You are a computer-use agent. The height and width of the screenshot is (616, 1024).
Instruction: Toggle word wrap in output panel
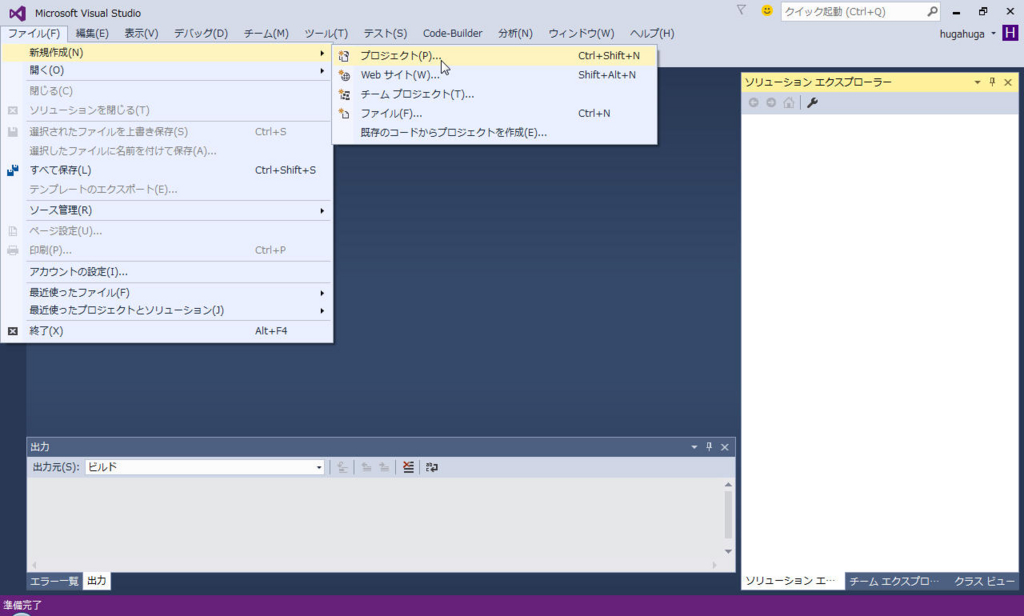pyautogui.click(x=432, y=467)
